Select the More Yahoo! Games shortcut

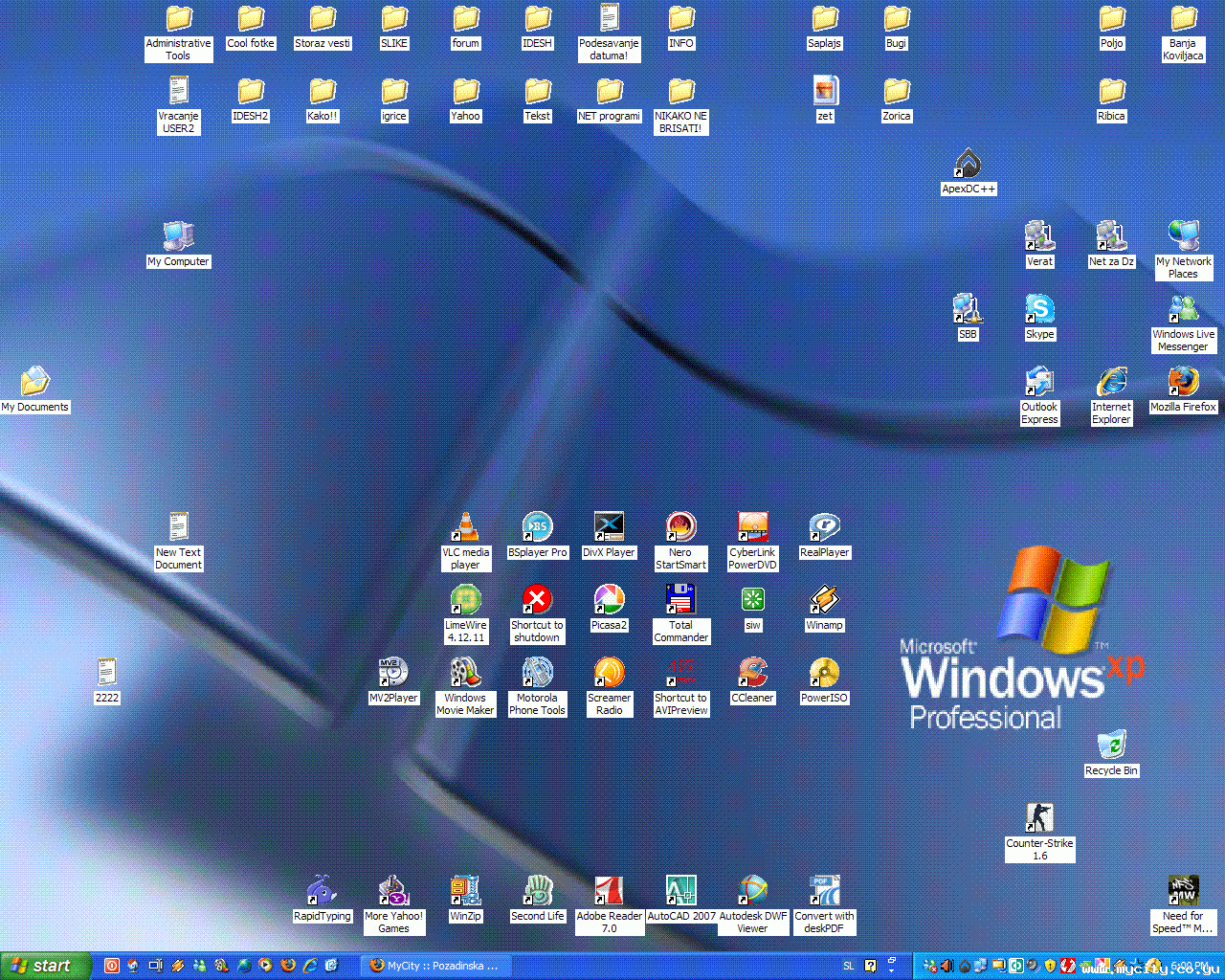(394, 892)
